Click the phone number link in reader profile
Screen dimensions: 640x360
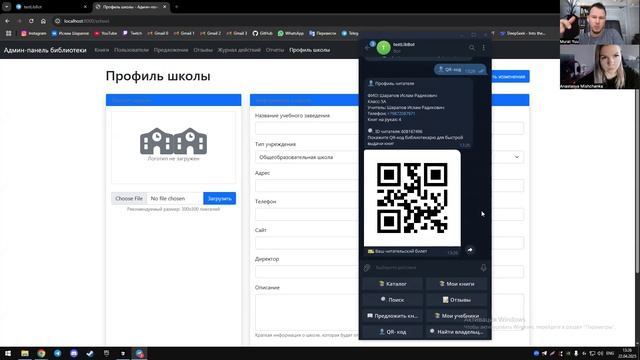click(401, 113)
